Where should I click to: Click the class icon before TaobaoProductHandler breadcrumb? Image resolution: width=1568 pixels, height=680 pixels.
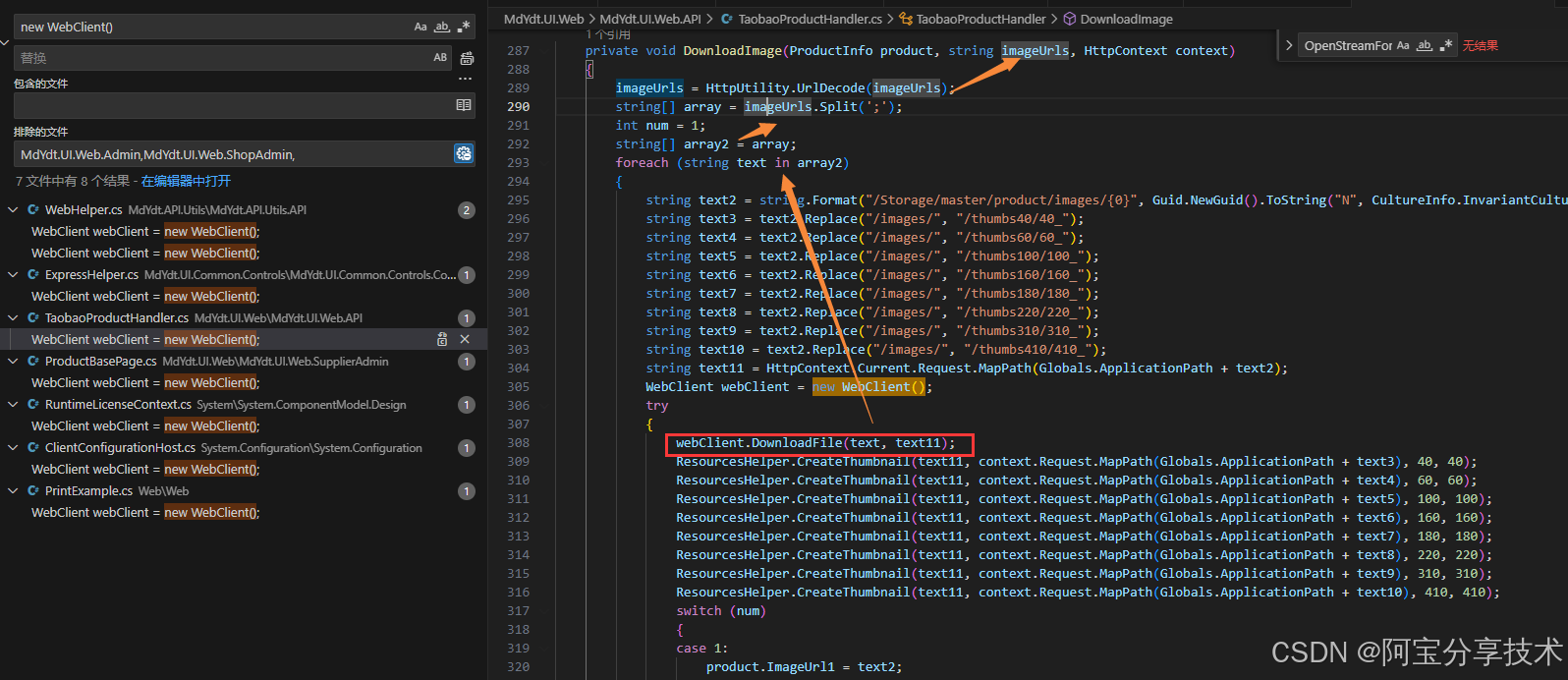907,19
